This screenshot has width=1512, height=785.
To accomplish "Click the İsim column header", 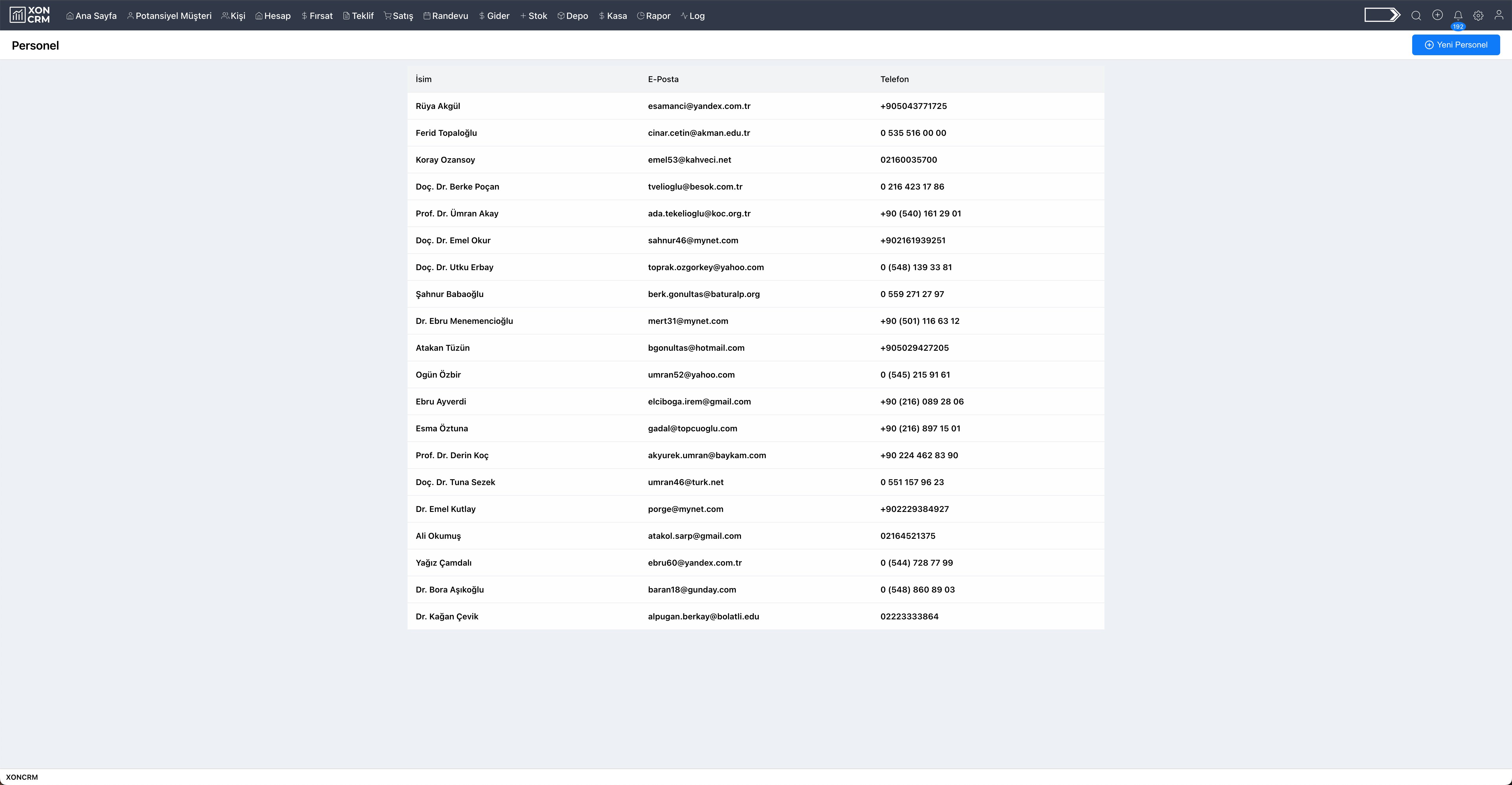I will pyautogui.click(x=423, y=79).
